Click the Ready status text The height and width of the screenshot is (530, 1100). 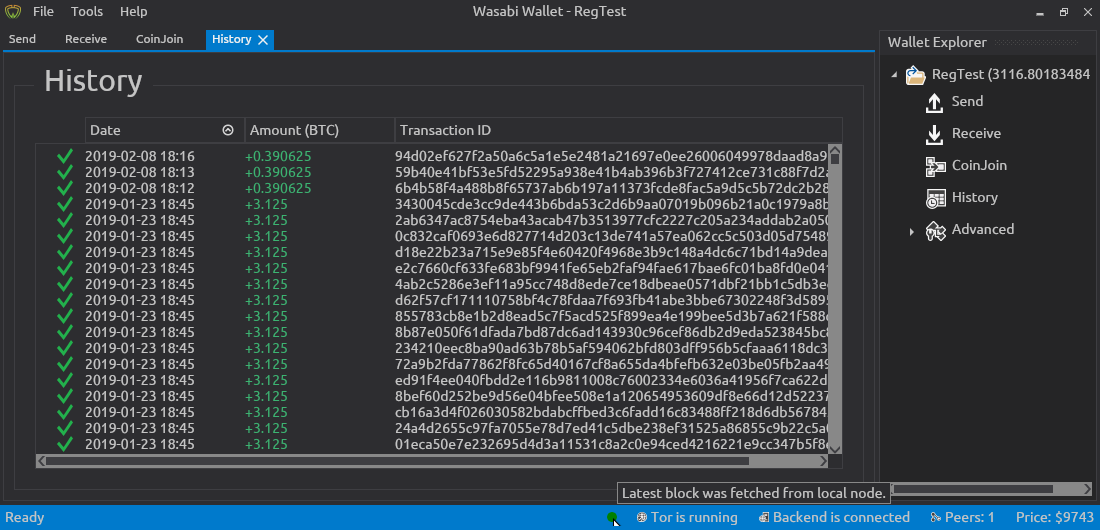pos(25,518)
